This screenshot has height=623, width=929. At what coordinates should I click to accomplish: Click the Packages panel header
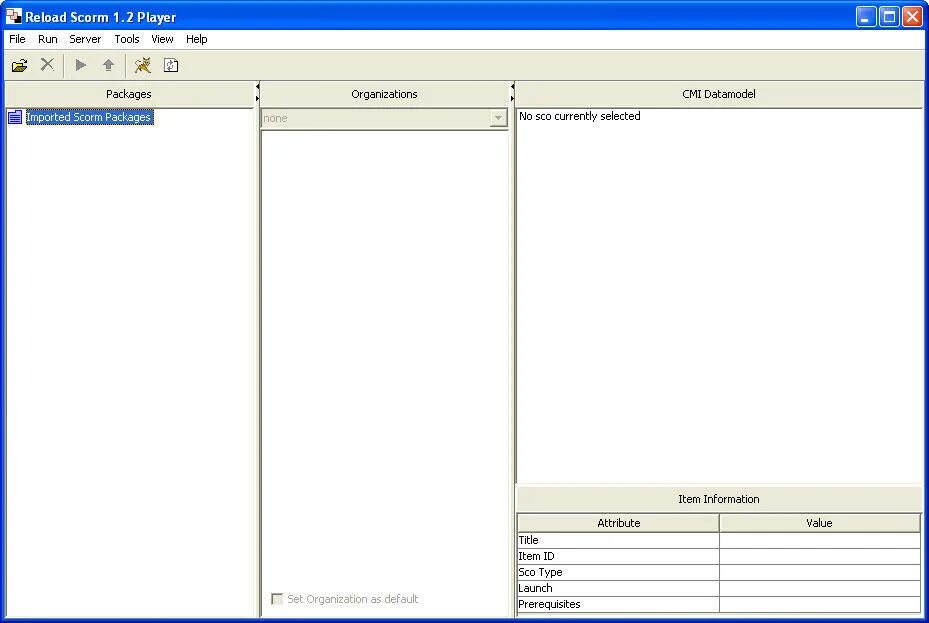click(x=129, y=94)
